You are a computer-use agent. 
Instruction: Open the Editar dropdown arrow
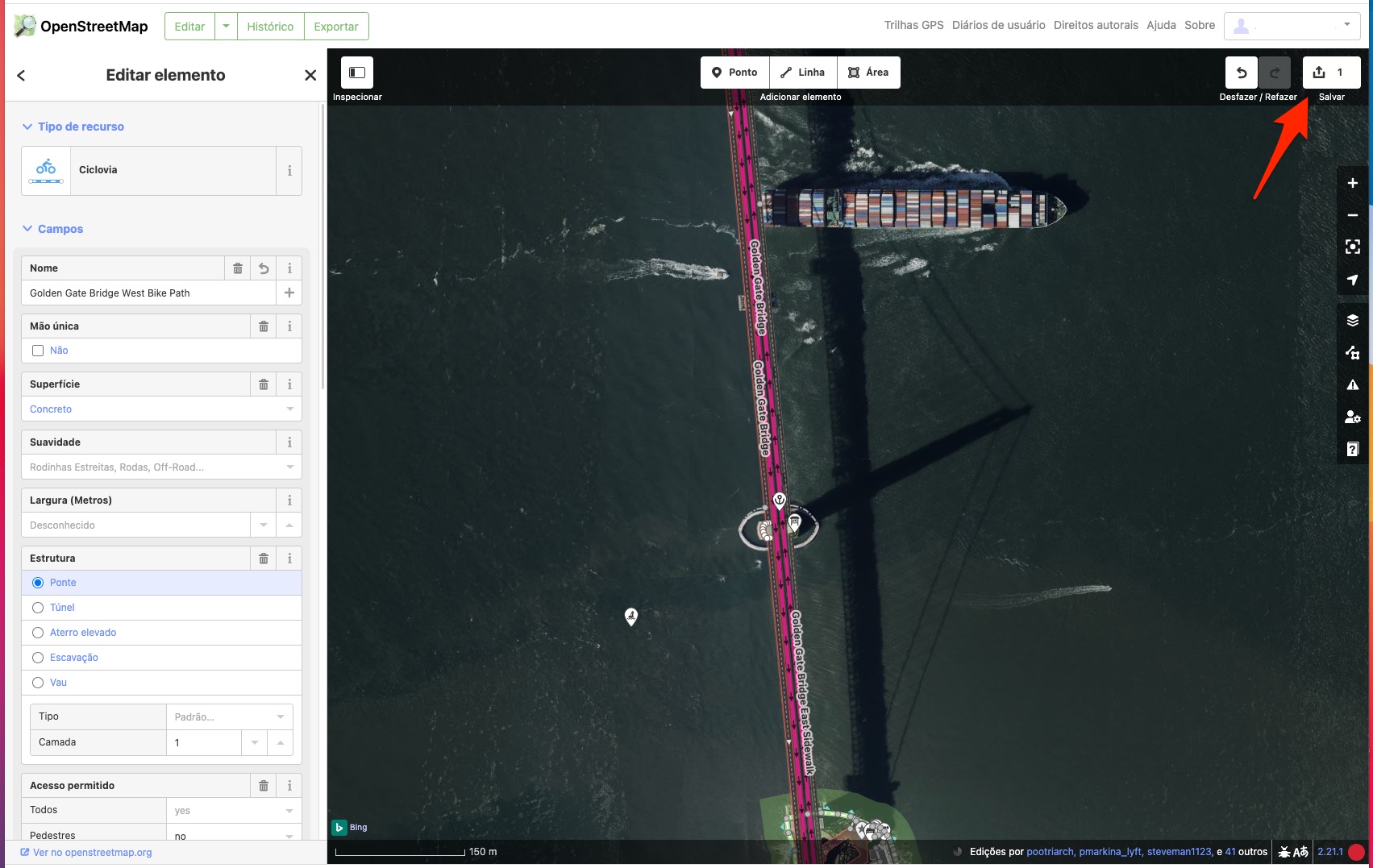[x=227, y=27]
